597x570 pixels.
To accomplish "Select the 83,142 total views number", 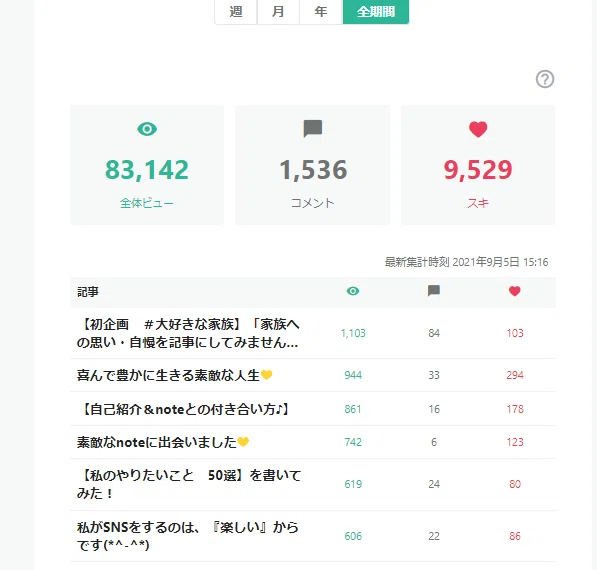I will pyautogui.click(x=147, y=170).
